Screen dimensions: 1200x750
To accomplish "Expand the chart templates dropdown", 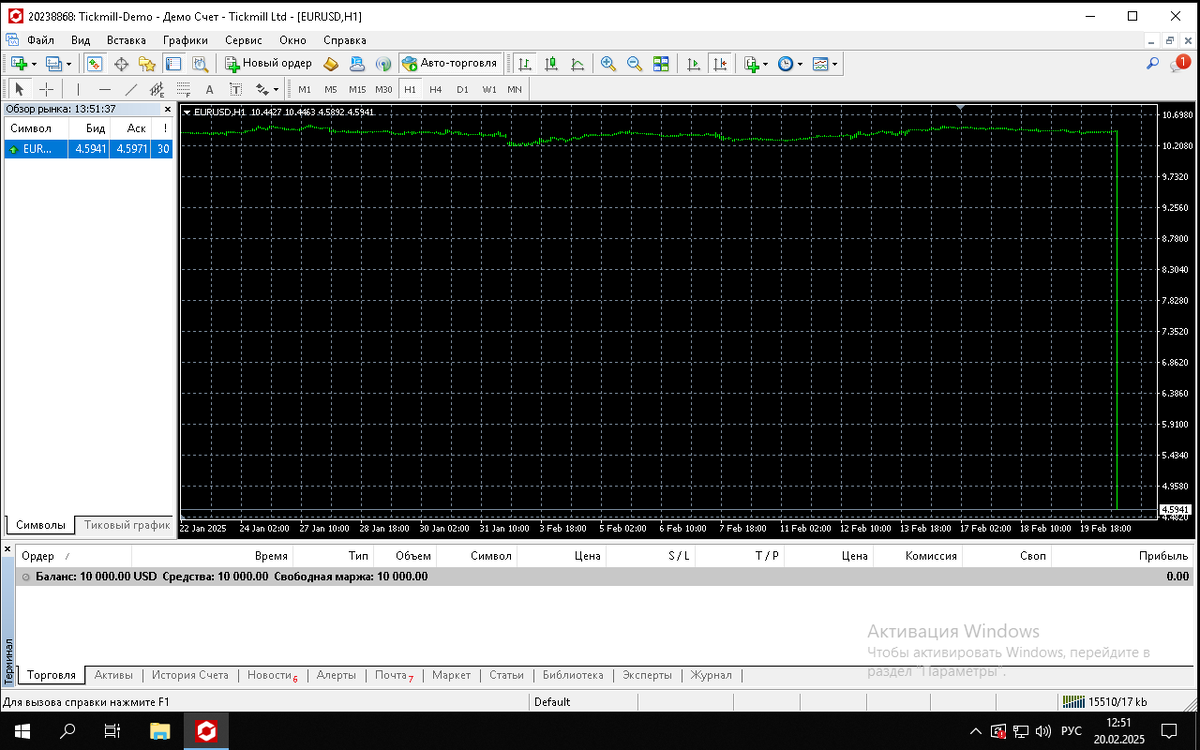I will point(835,64).
